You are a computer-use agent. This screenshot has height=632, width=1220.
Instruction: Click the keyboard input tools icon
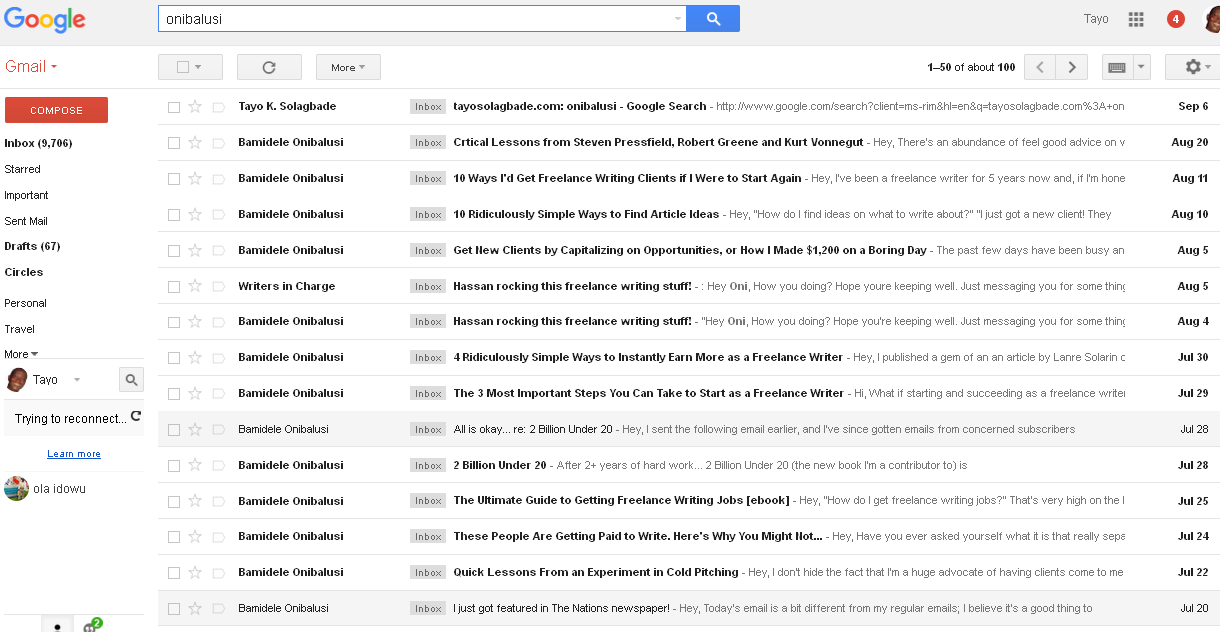1117,67
